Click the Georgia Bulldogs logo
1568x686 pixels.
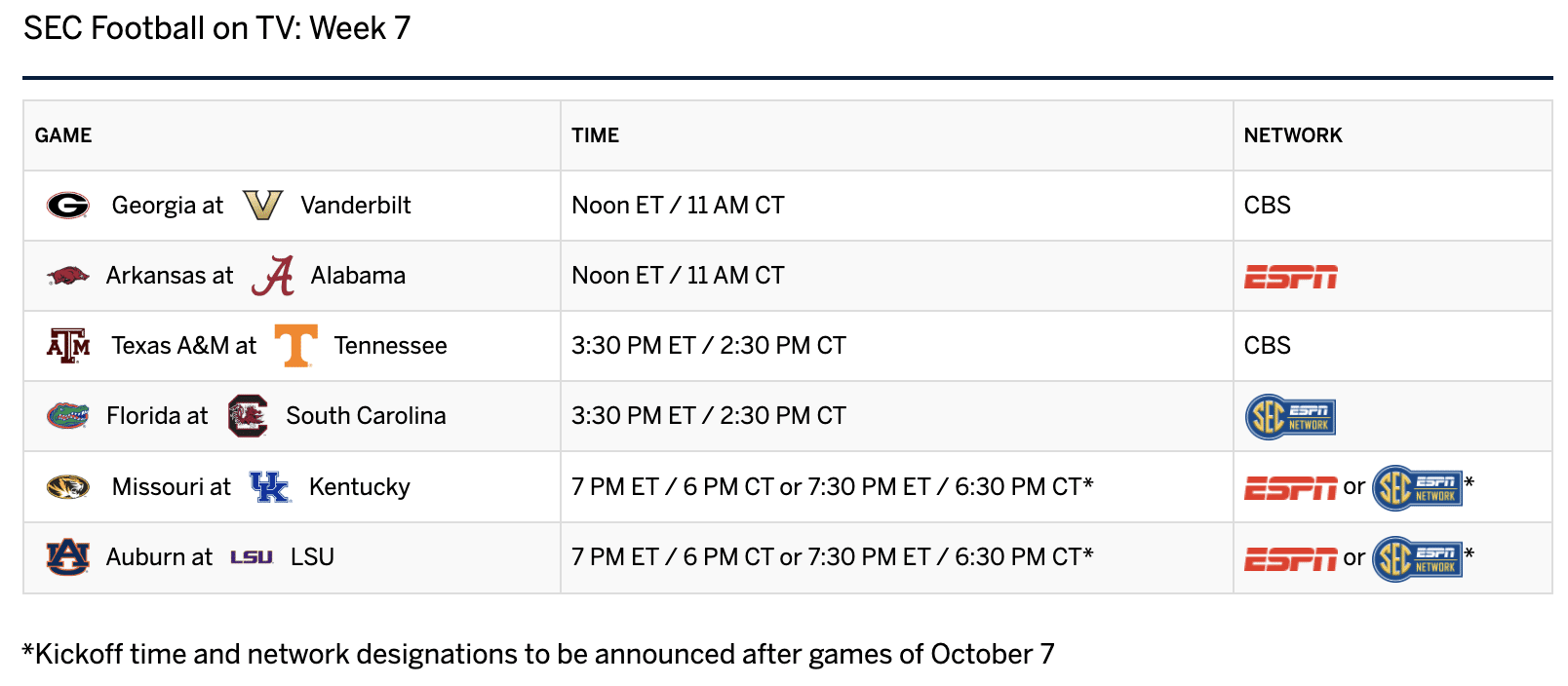(x=68, y=206)
